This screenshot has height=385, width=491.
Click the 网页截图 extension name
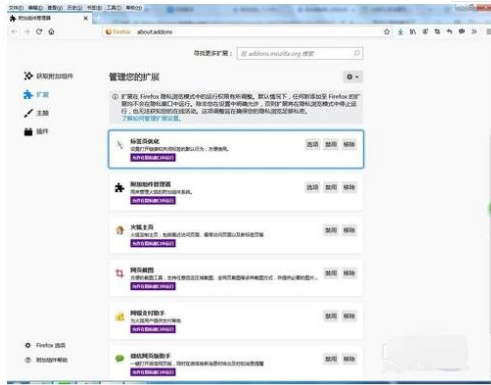142,270
